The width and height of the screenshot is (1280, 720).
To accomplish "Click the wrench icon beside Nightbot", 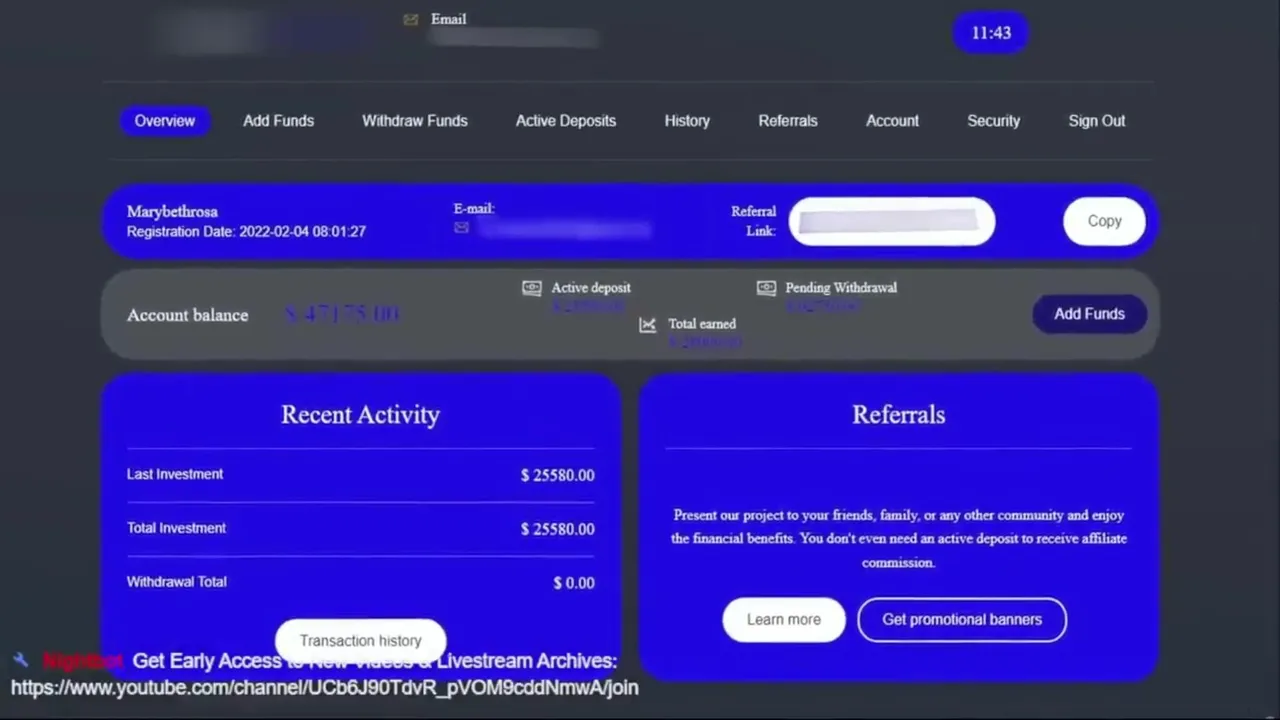I will [21, 661].
